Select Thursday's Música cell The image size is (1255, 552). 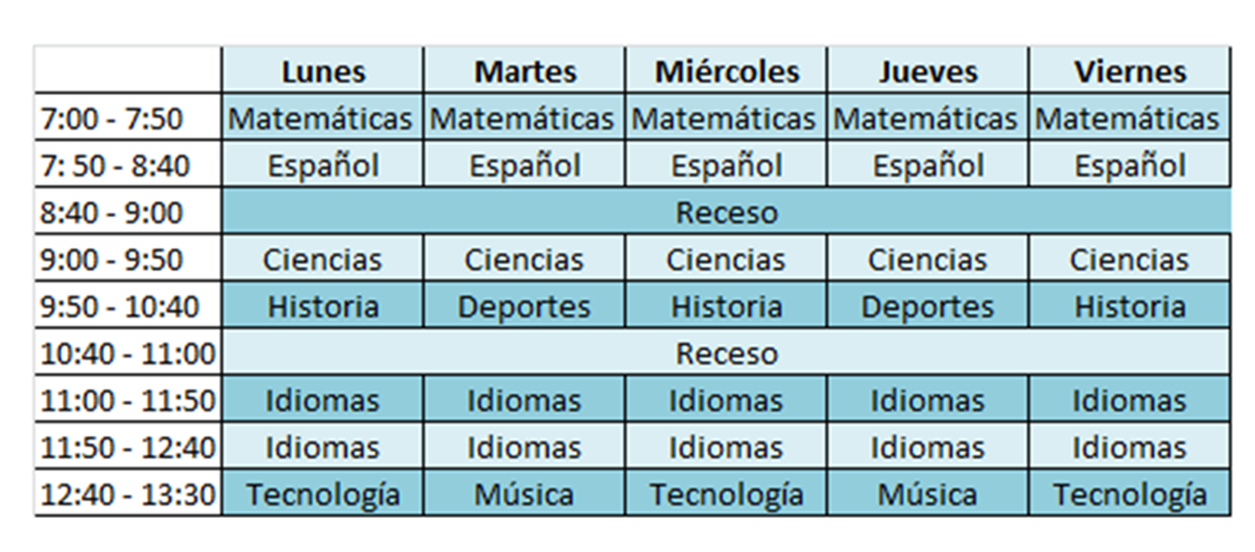pyautogui.click(x=927, y=494)
